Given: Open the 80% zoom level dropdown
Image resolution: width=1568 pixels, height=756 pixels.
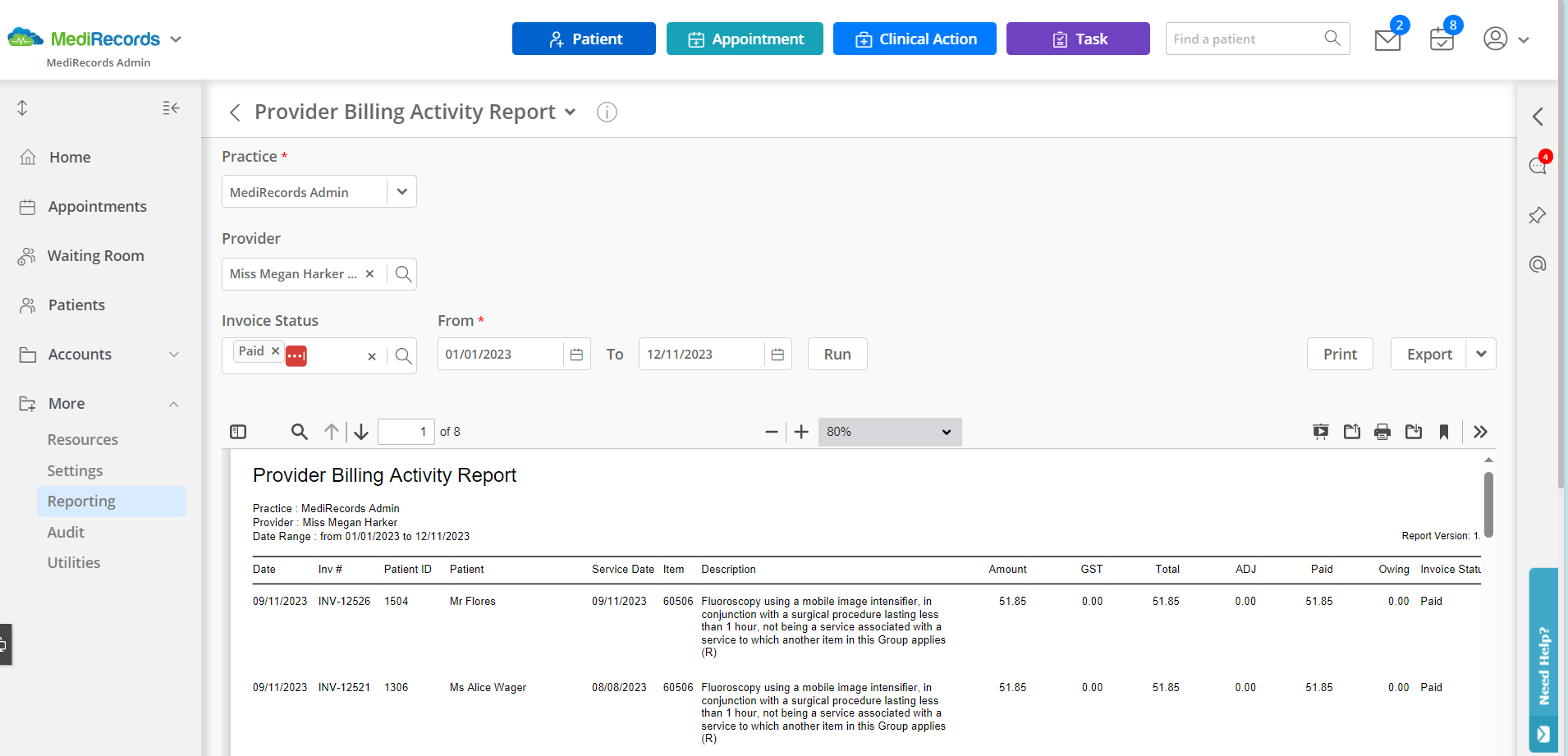Looking at the screenshot, I should 890,432.
